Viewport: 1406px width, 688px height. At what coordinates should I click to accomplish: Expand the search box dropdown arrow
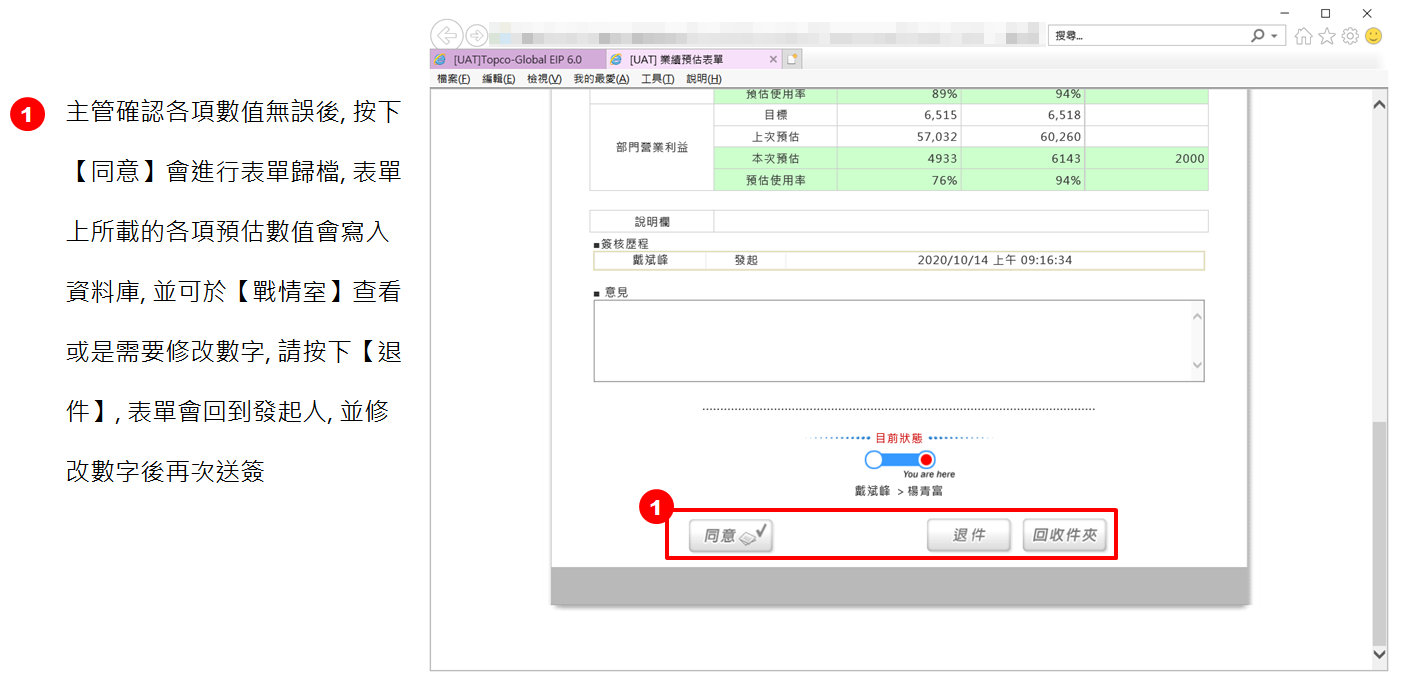coord(1275,36)
